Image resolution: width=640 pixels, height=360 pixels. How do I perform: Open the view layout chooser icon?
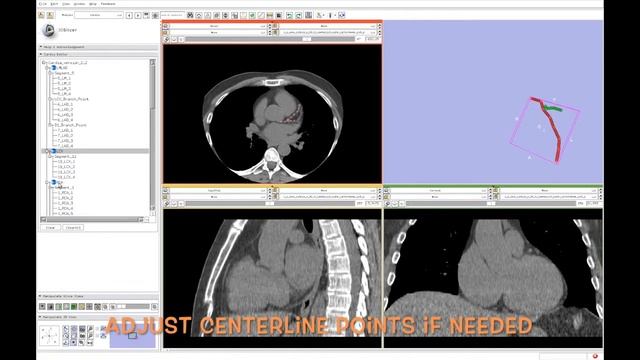pyautogui.click(x=309, y=15)
